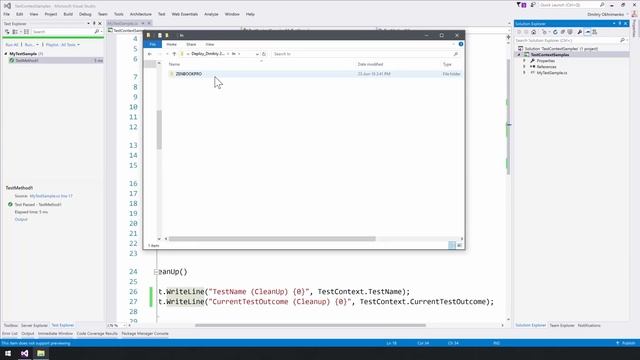Image resolution: width=640 pixels, height=360 pixels.
Task: Open the Windows Start button
Action: coord(8,353)
